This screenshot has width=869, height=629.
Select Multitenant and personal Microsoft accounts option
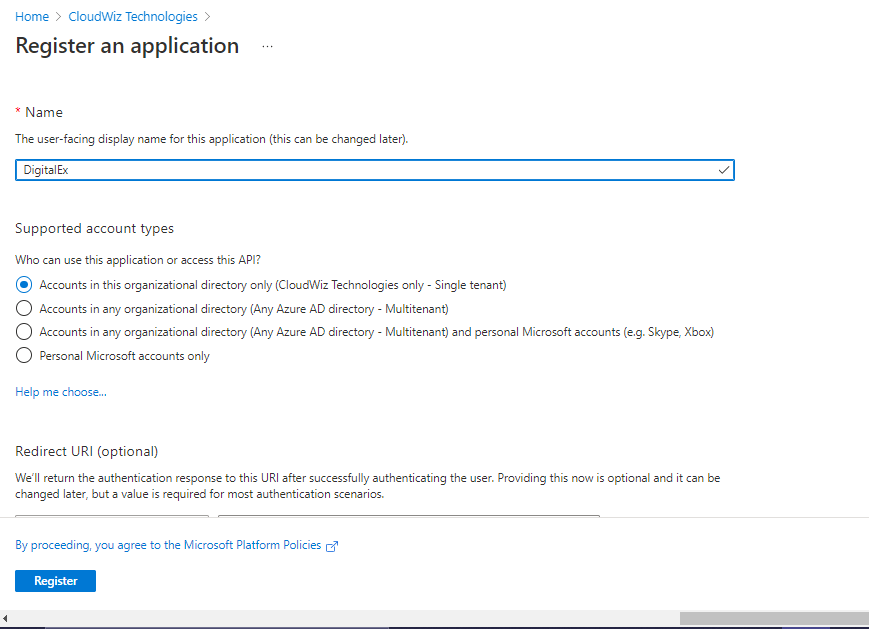pos(24,331)
